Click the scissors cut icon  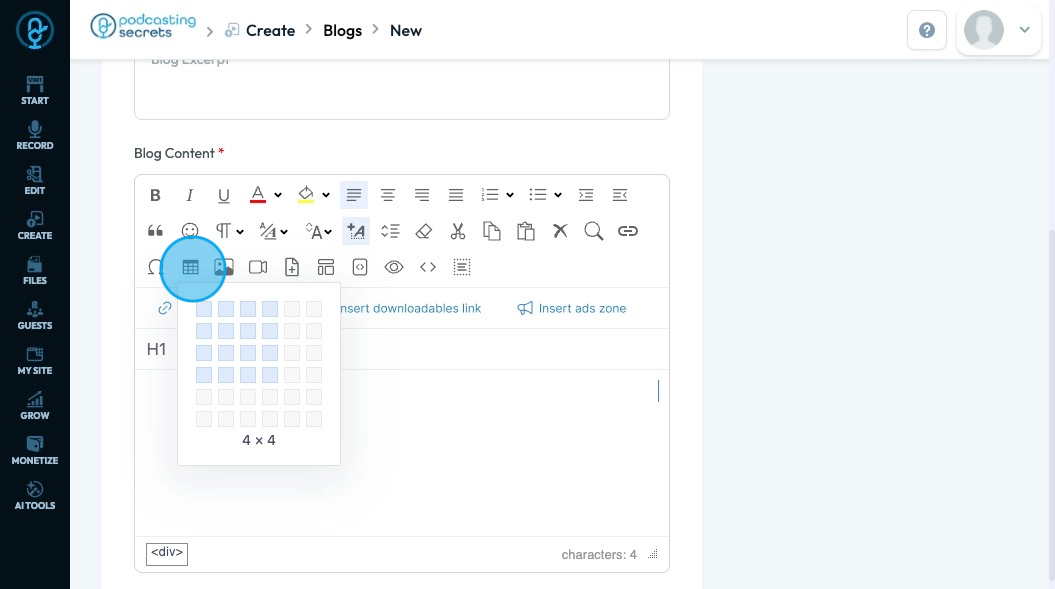click(x=458, y=231)
